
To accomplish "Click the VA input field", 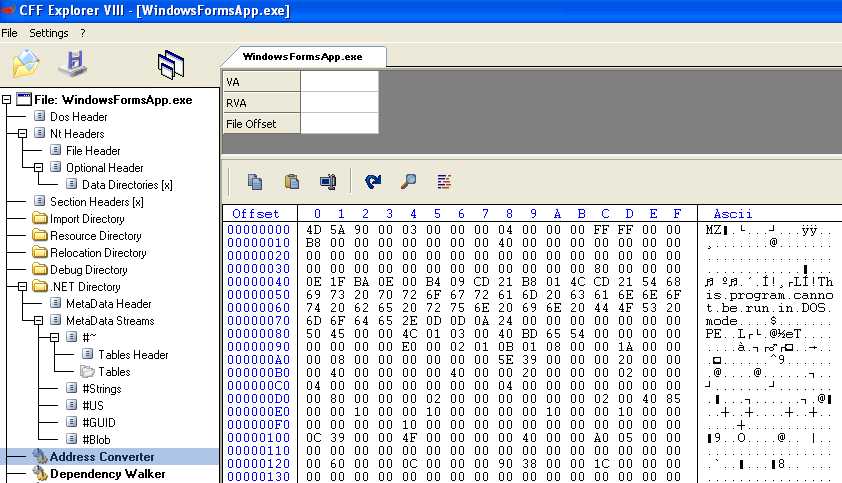I will (x=339, y=82).
